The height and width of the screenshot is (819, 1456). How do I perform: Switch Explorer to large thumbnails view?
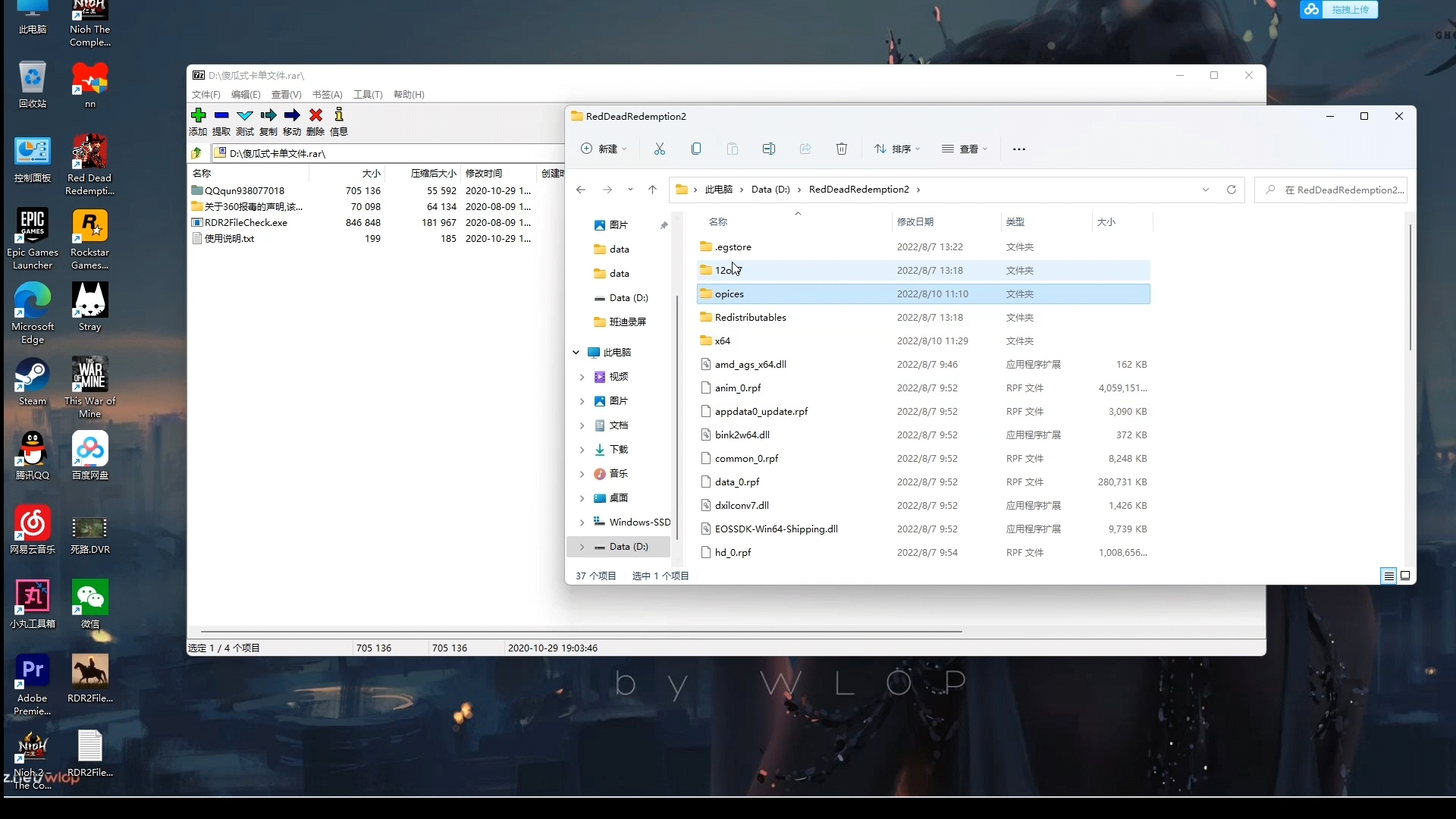1405,576
